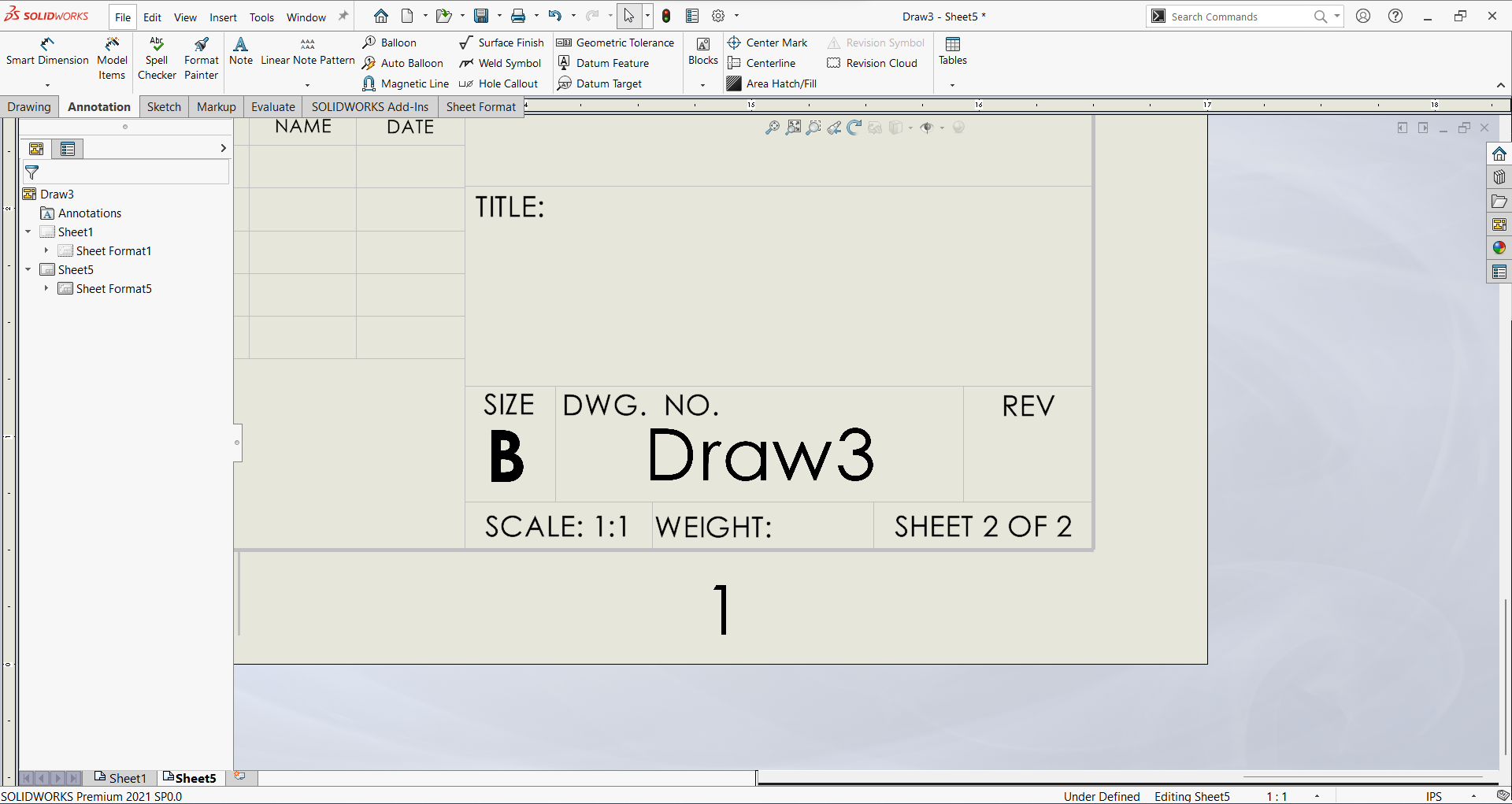The width and height of the screenshot is (1512, 804).
Task: Open the Sheet Format ribbon tab
Action: 481,106
